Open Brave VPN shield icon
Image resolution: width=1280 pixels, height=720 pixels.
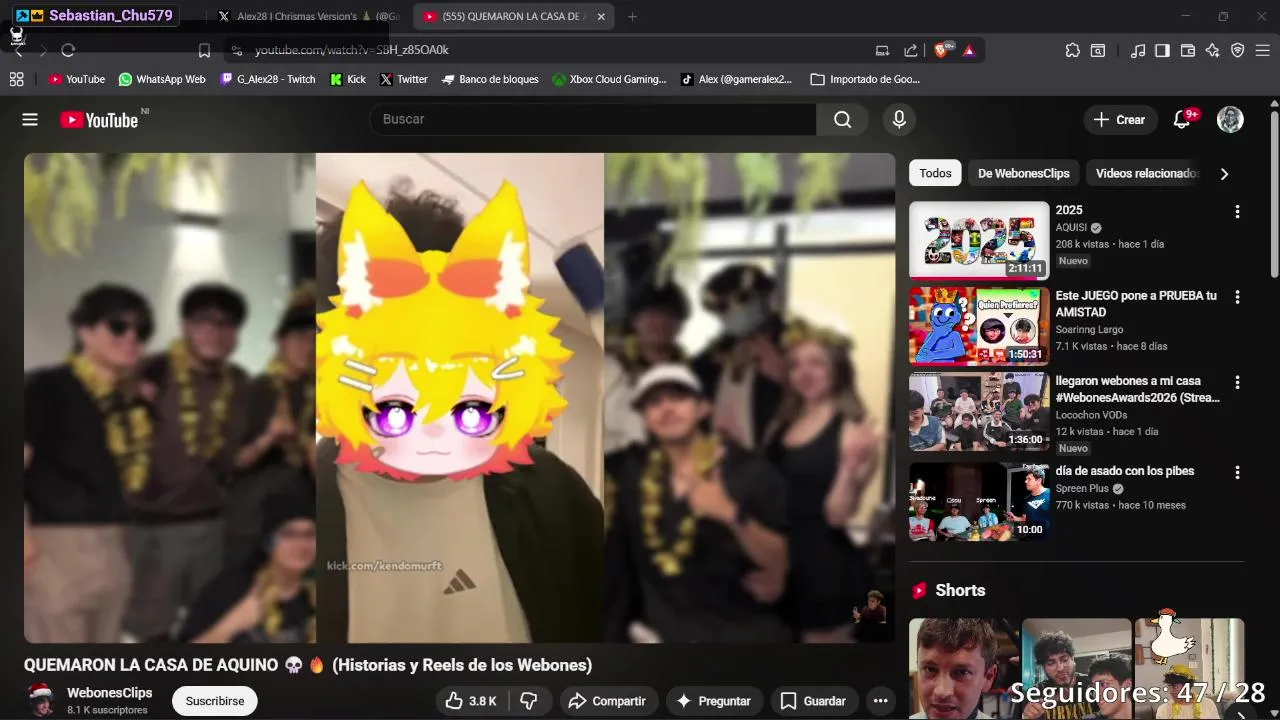[x=1237, y=50]
